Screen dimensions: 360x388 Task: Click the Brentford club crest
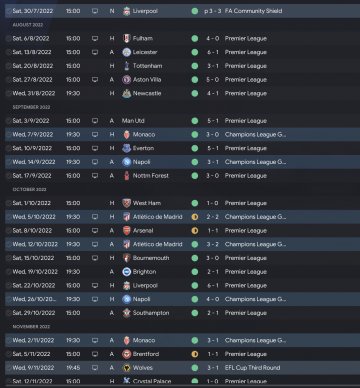pyautogui.click(x=127, y=354)
